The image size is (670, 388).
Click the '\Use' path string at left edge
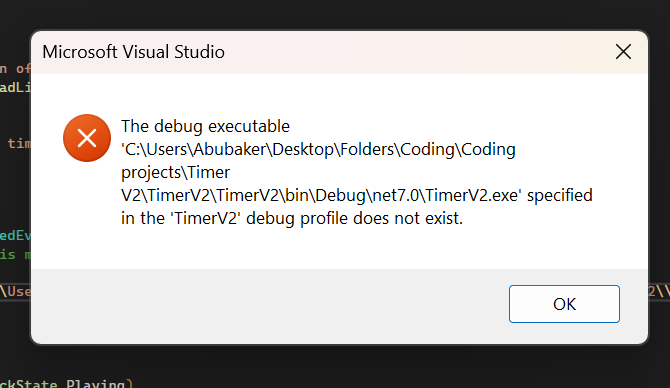15,291
